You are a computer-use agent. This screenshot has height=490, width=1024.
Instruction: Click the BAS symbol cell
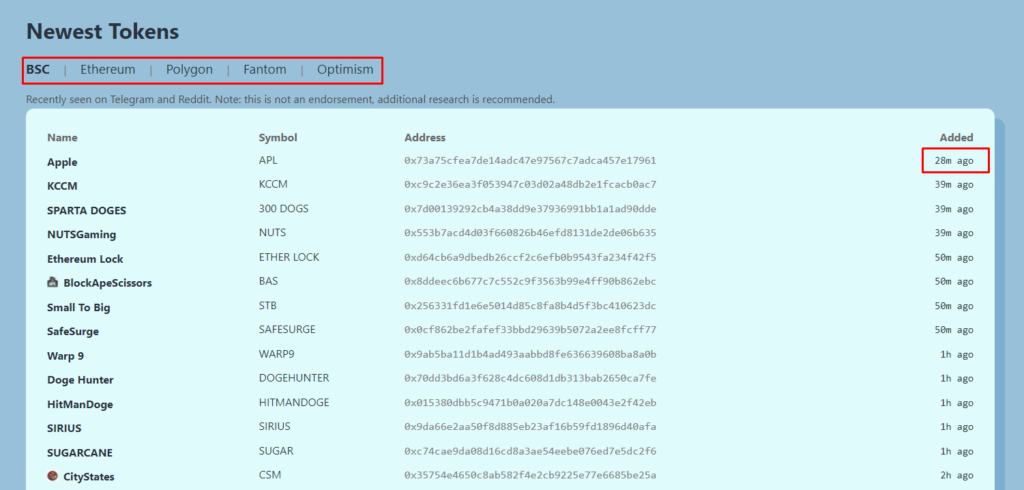268,281
